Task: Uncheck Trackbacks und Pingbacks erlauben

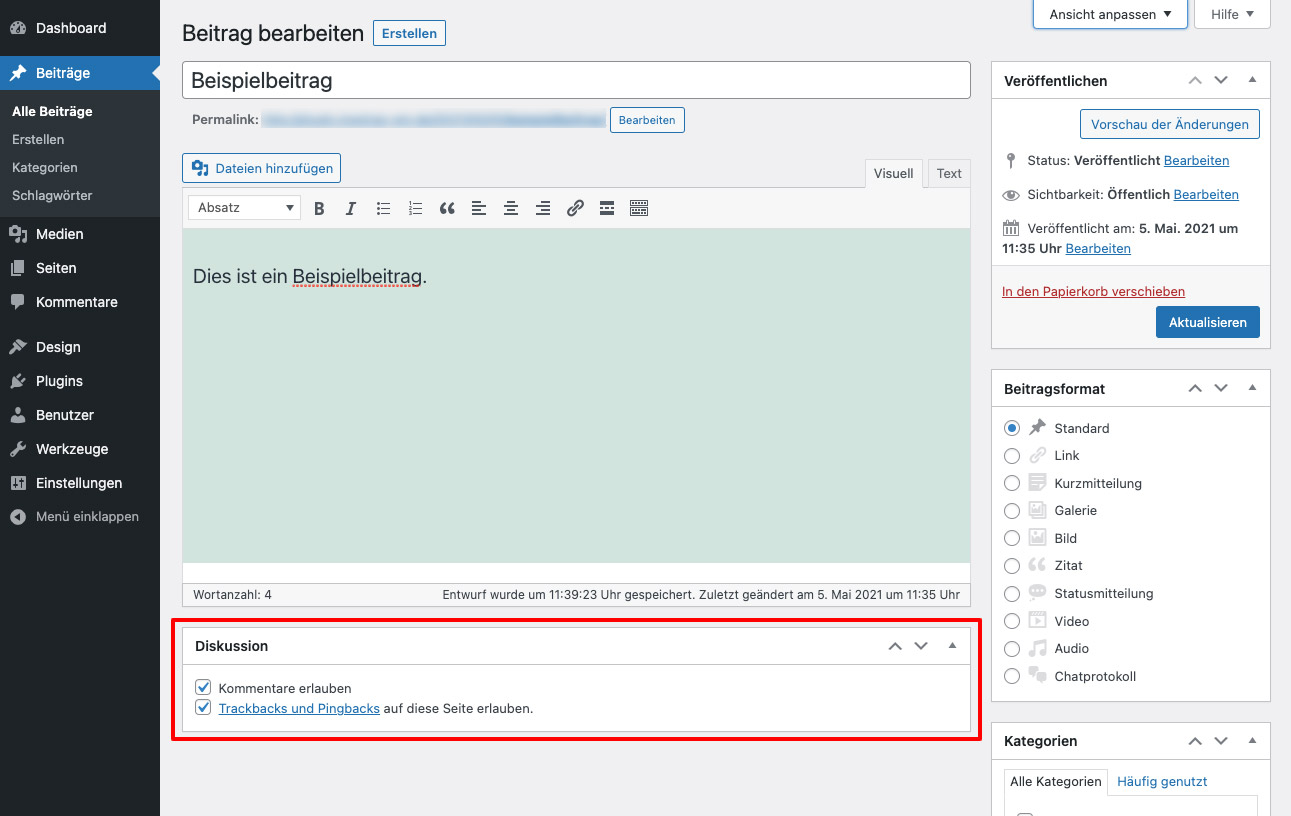Action: (203, 707)
